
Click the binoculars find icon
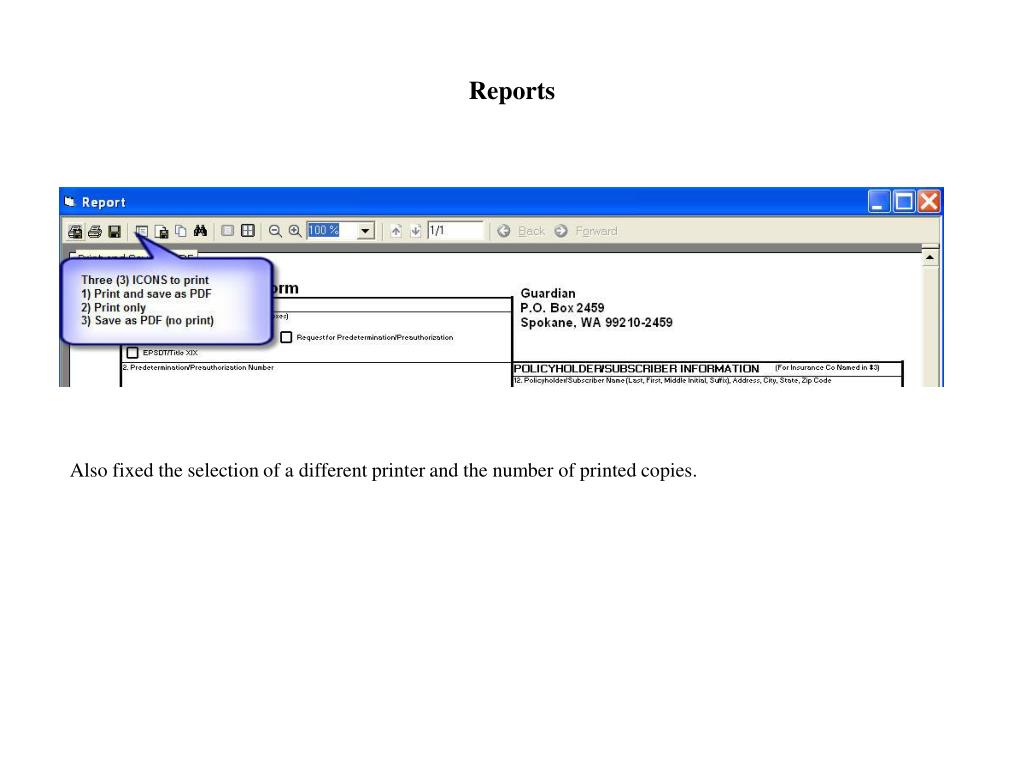200,231
